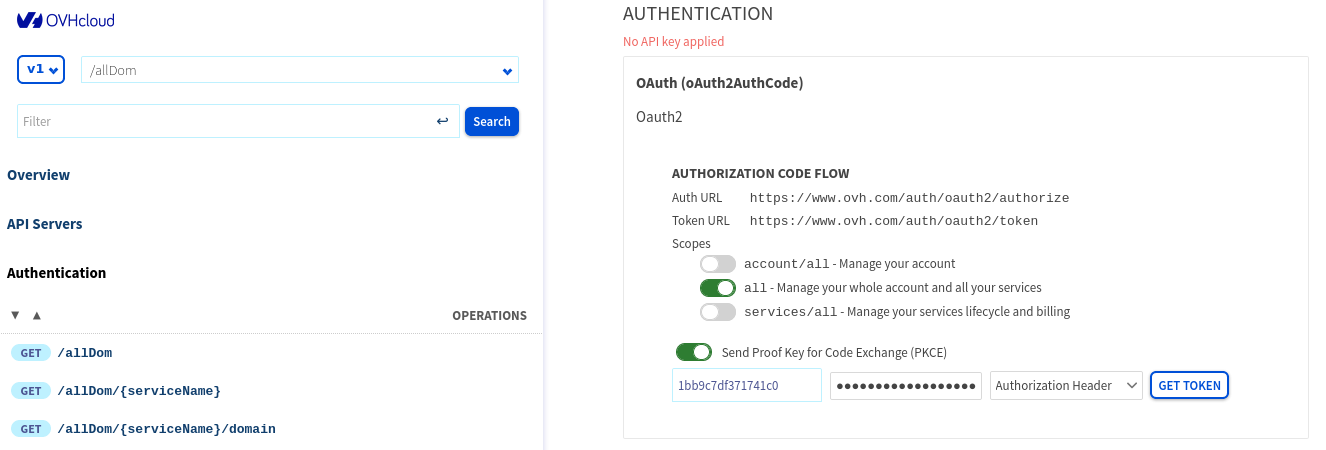Select the Authentication nav item
The height and width of the screenshot is (450, 1326).
57,273
